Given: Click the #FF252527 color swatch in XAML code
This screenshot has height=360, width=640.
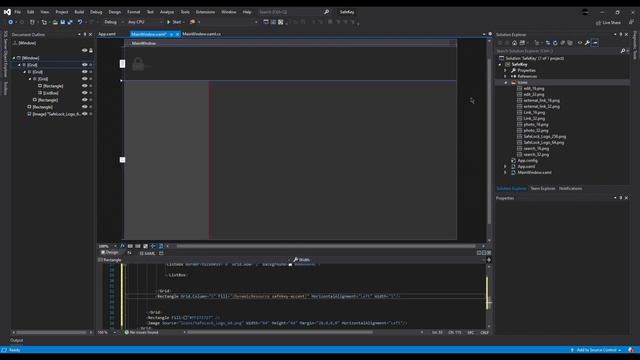Looking at the screenshot, I should [185, 318].
